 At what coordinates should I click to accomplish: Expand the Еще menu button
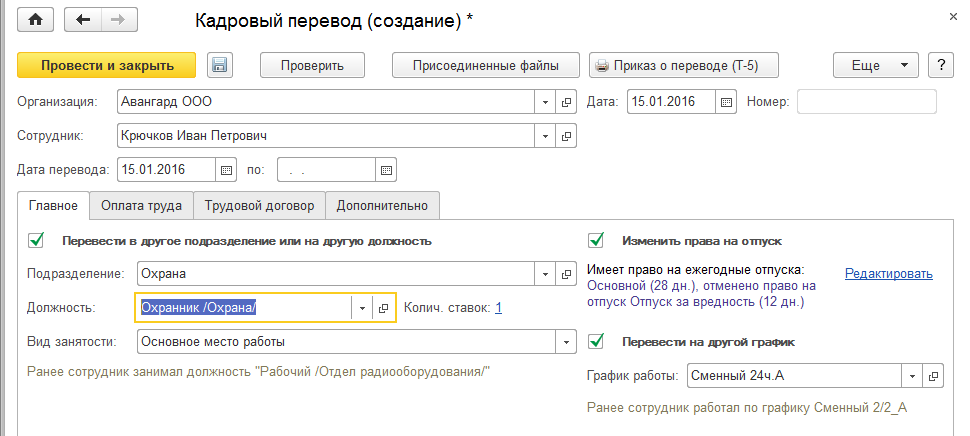(x=876, y=65)
